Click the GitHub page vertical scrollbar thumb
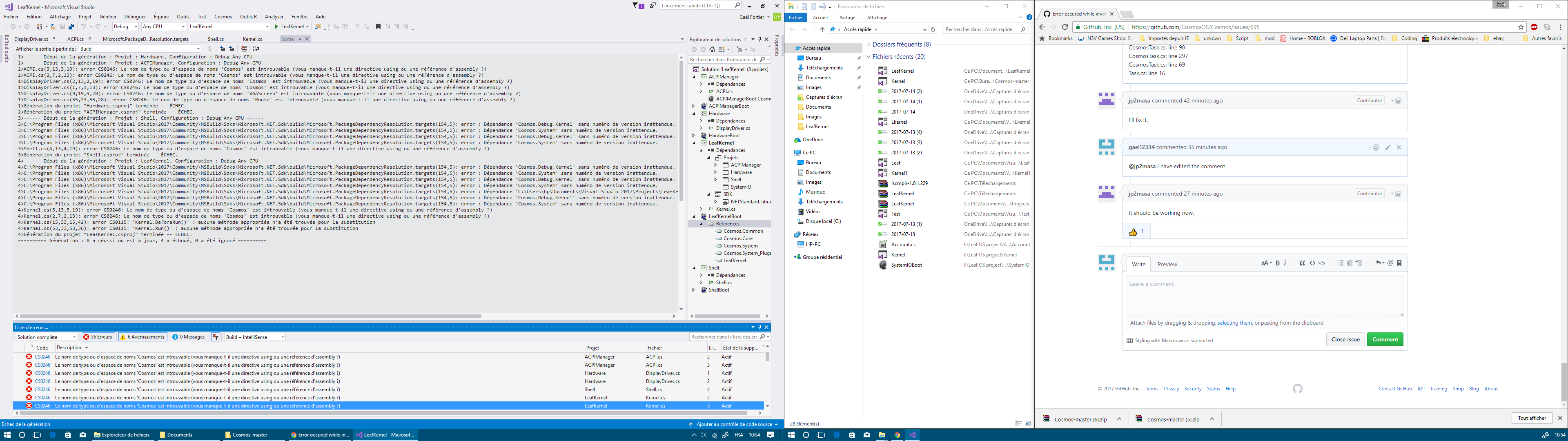Screen dimensions: 1568x441 [x=1564, y=381]
